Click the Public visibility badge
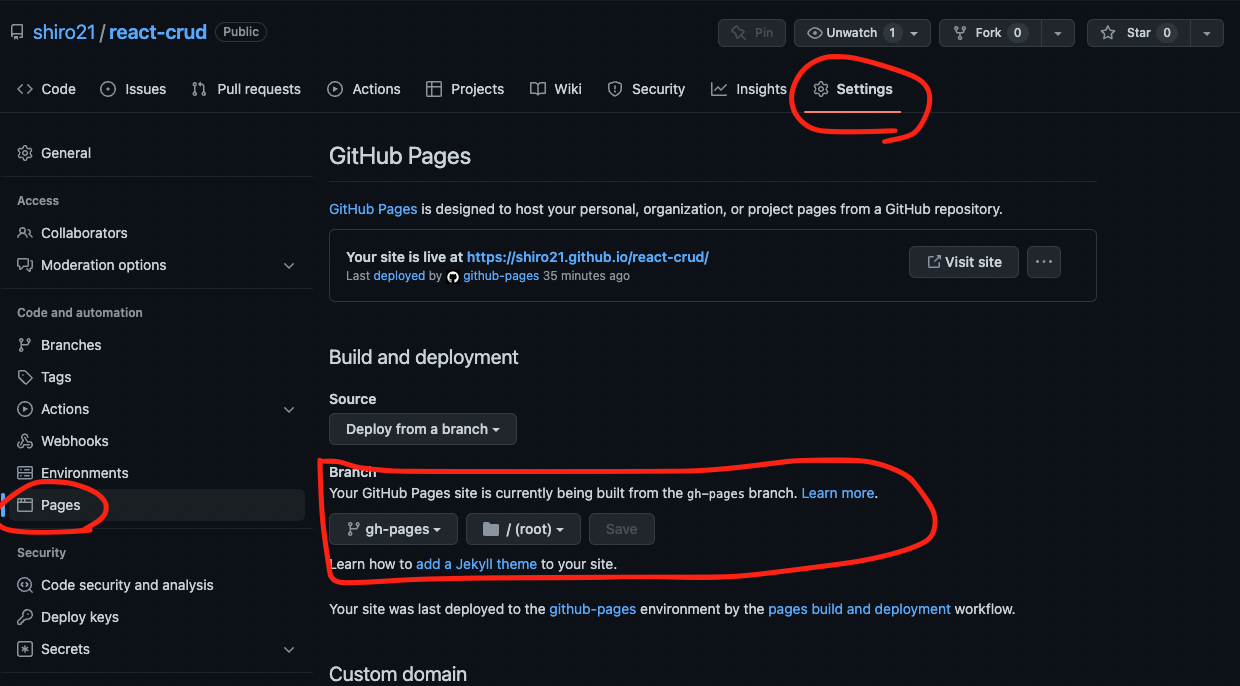Screen dimensions: 1240x686 tap(241, 32)
